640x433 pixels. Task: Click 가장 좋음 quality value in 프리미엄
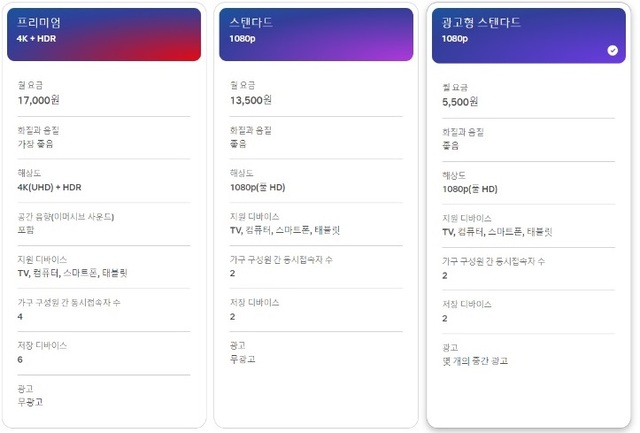pos(35,144)
